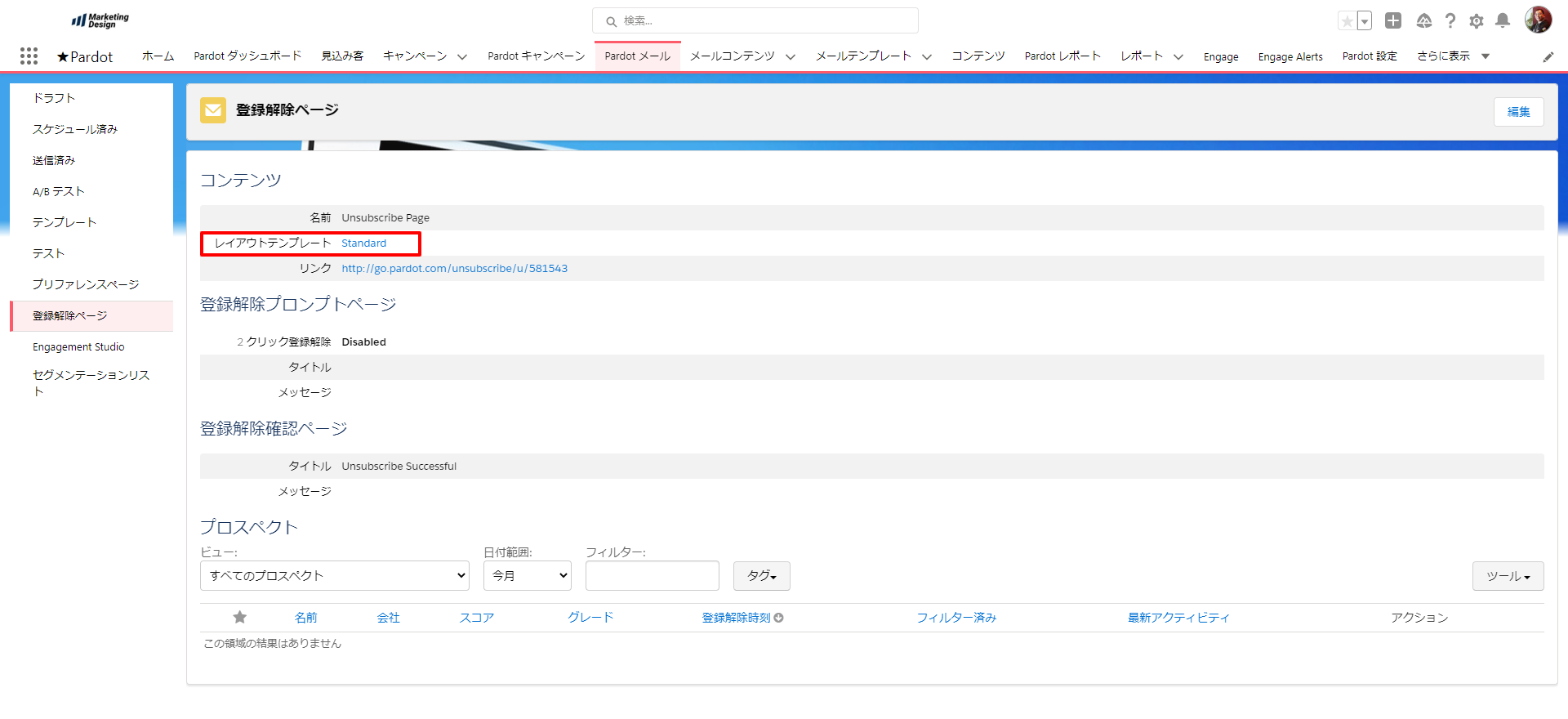
Task: Expand the キャンペーン tab chevron
Action: 462,56
